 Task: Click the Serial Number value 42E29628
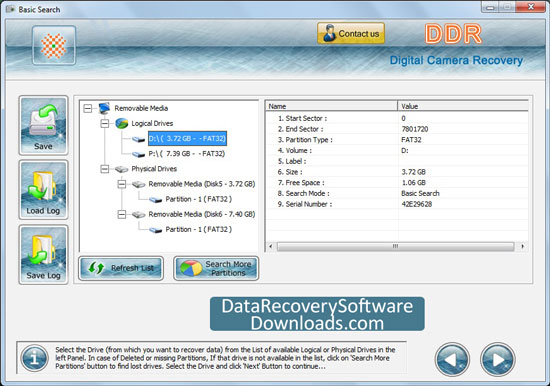(417, 204)
